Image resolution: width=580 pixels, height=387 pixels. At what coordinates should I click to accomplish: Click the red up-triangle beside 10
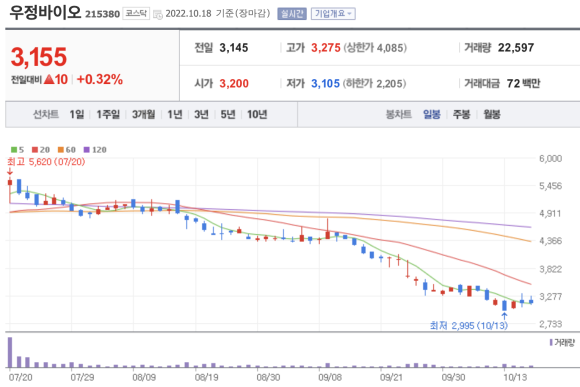click(49, 79)
